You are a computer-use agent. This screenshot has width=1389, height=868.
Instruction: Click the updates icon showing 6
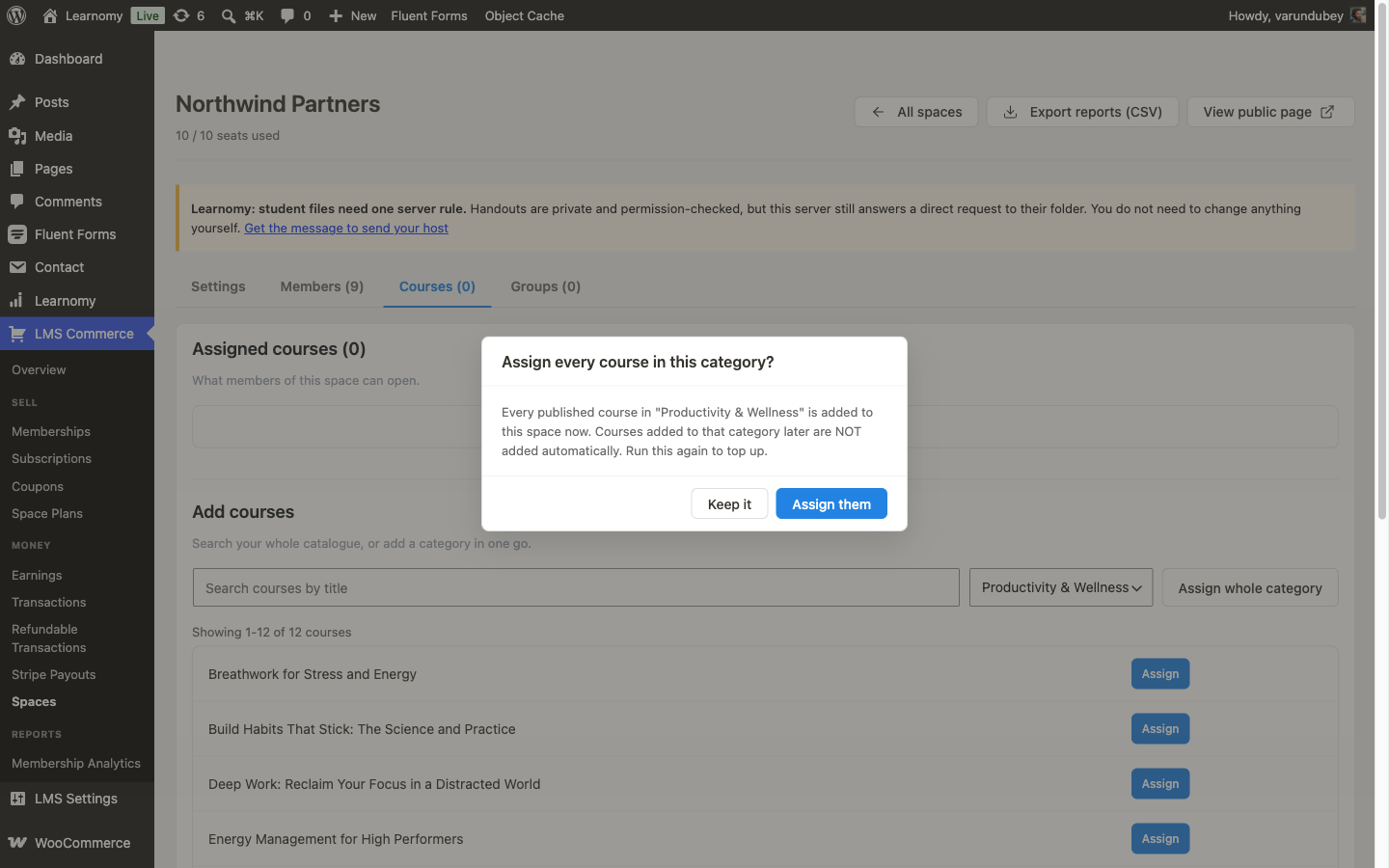[181, 15]
